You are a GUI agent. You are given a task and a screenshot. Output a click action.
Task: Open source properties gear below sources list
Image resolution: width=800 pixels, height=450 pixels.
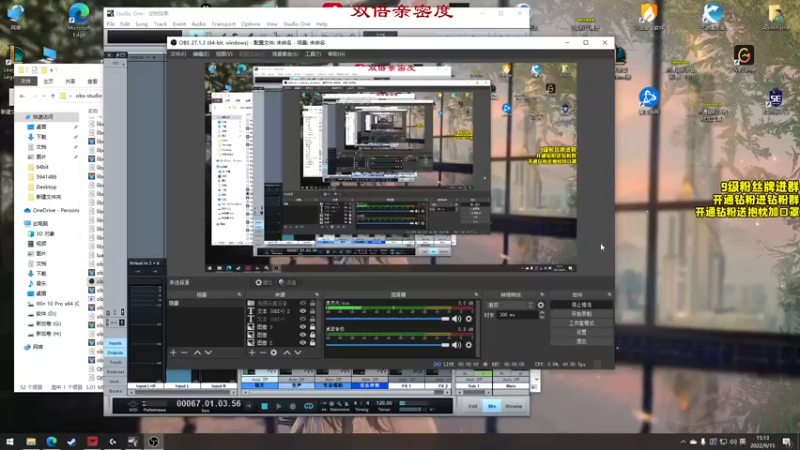coord(274,353)
